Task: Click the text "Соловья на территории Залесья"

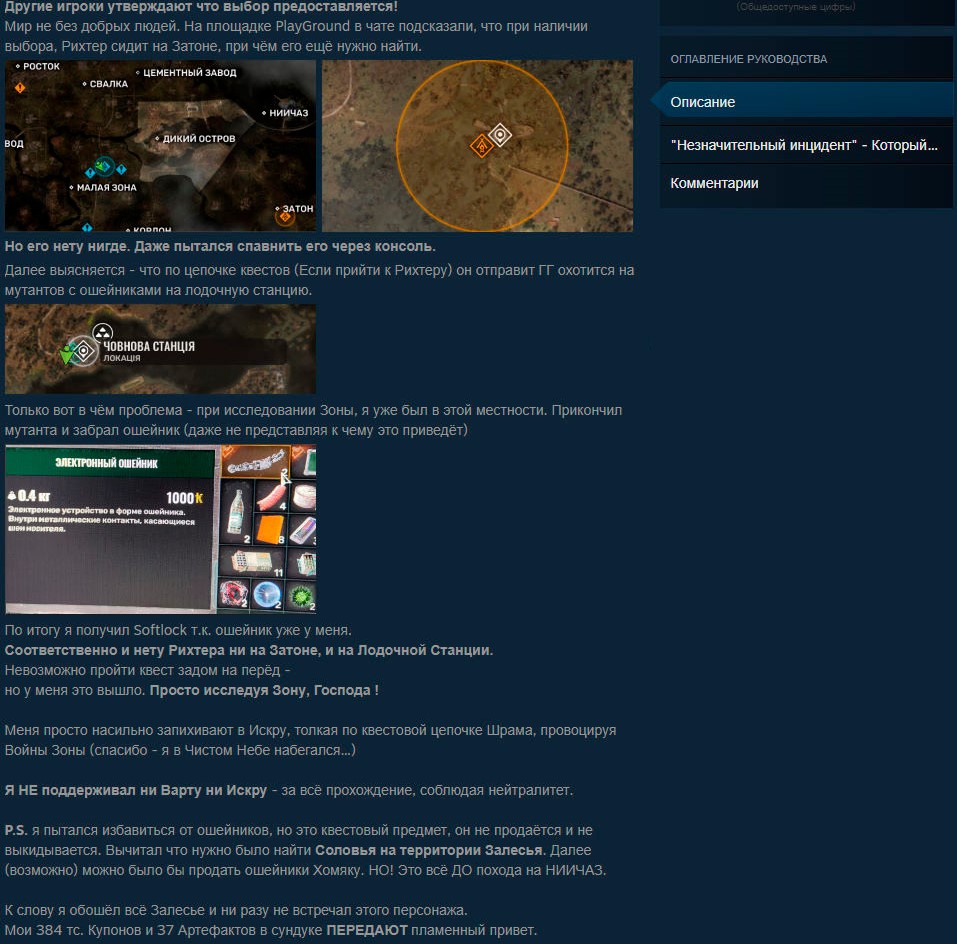Action: pos(428,850)
